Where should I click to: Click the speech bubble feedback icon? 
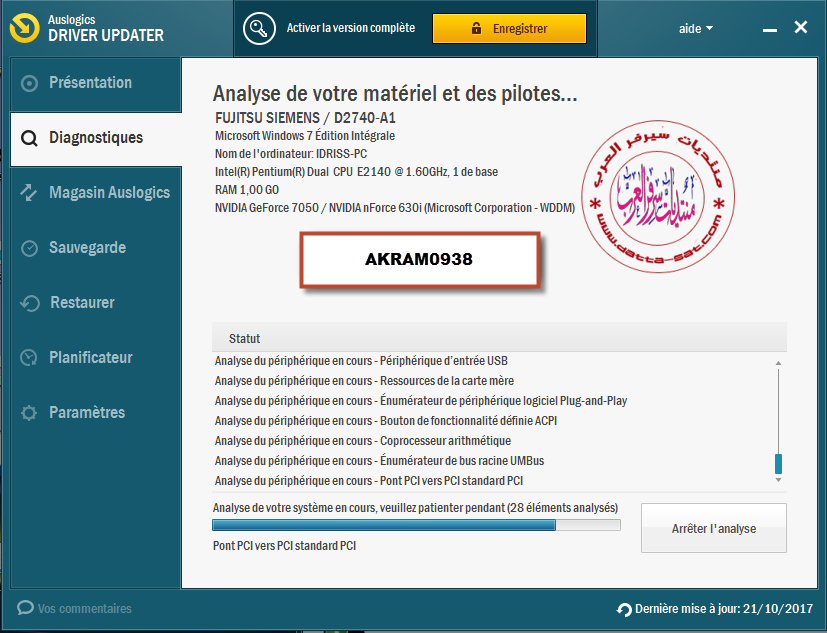(25, 608)
